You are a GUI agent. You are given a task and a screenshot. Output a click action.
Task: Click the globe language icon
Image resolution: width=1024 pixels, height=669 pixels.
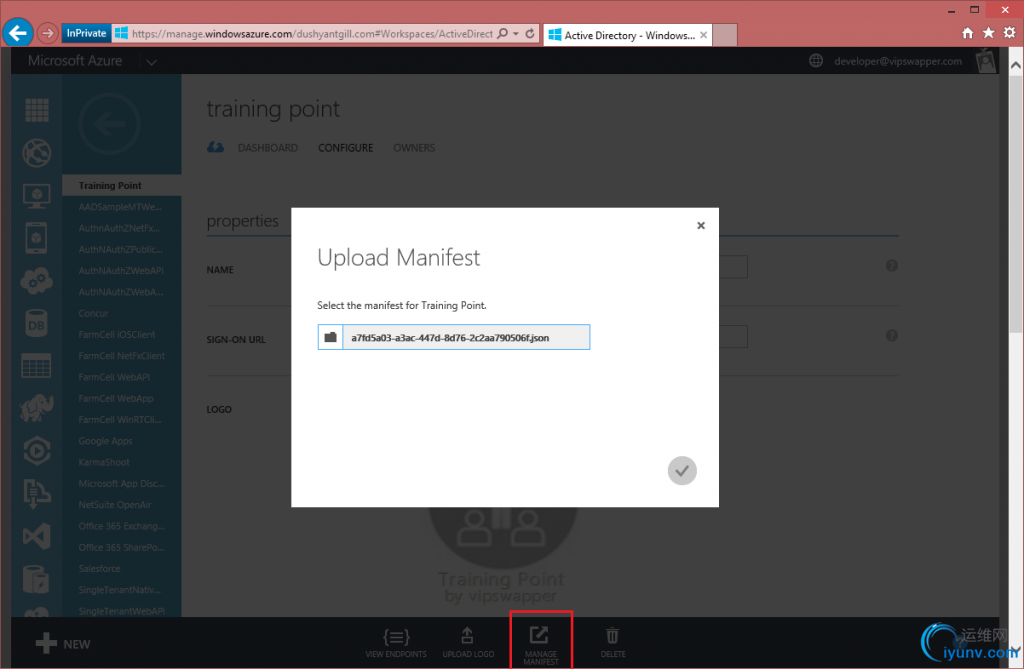click(x=816, y=61)
